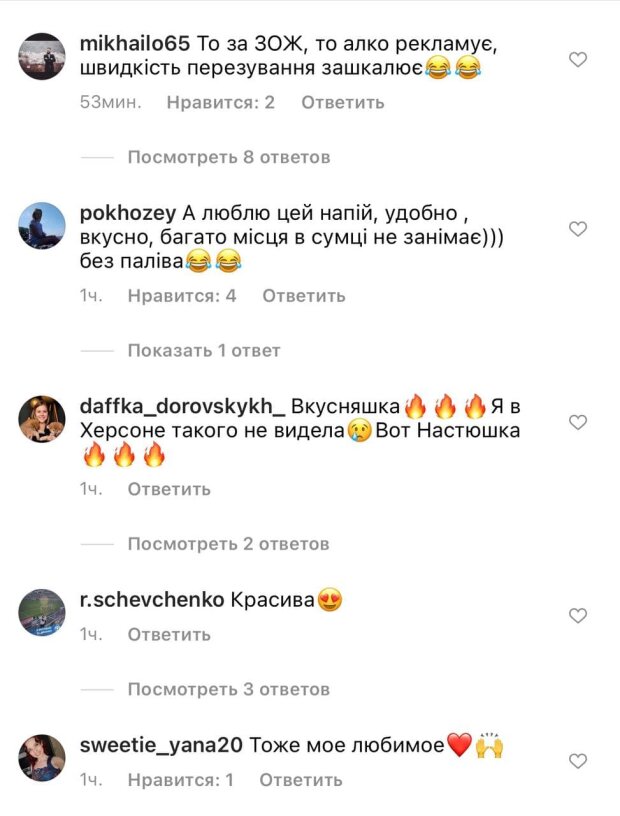Like sweetie_yana20 comment with heart icon
This screenshot has width=620, height=816.
click(578, 761)
